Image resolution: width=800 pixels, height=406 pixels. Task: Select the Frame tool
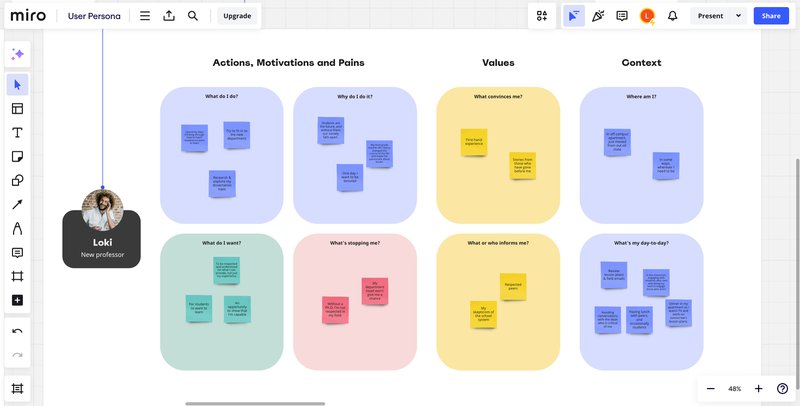[18, 276]
